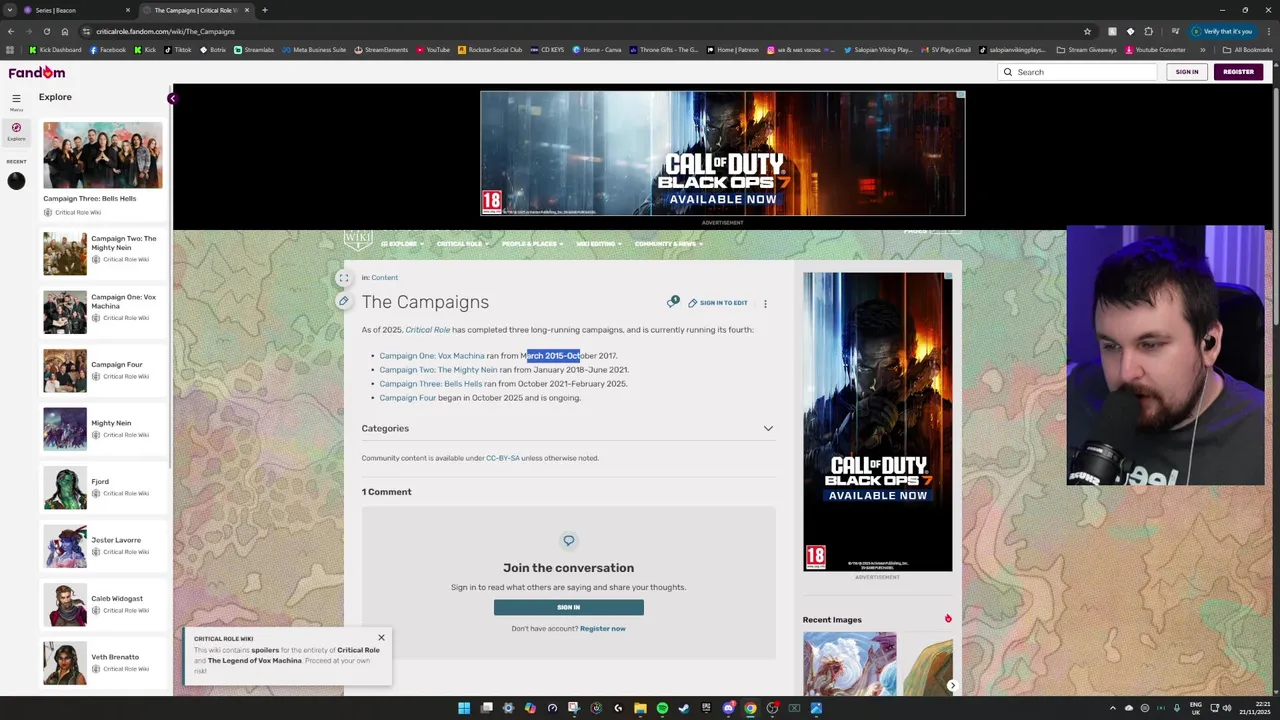Open Campaign One: Vox Machina sidebar card
Viewport: 1280px width, 720px height.
(102, 312)
